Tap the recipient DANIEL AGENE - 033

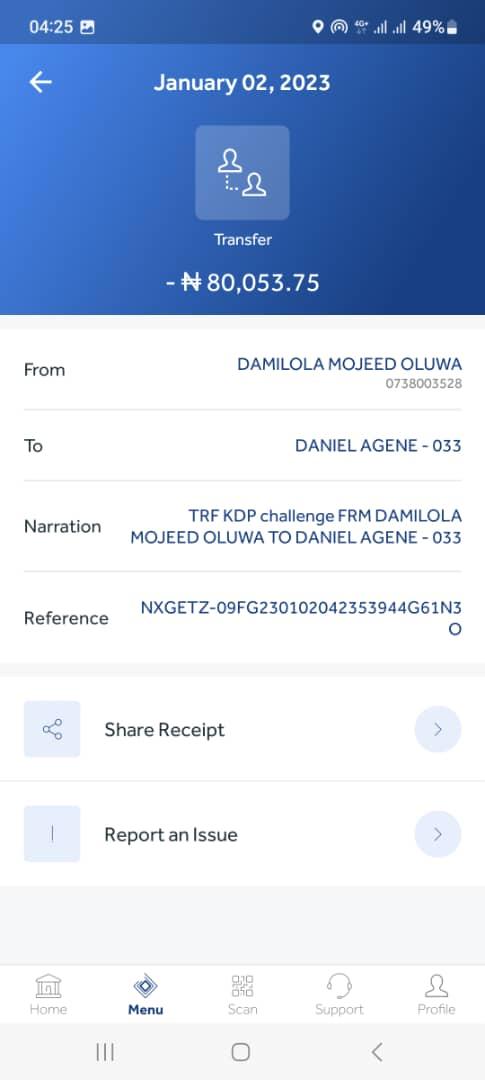(378, 446)
